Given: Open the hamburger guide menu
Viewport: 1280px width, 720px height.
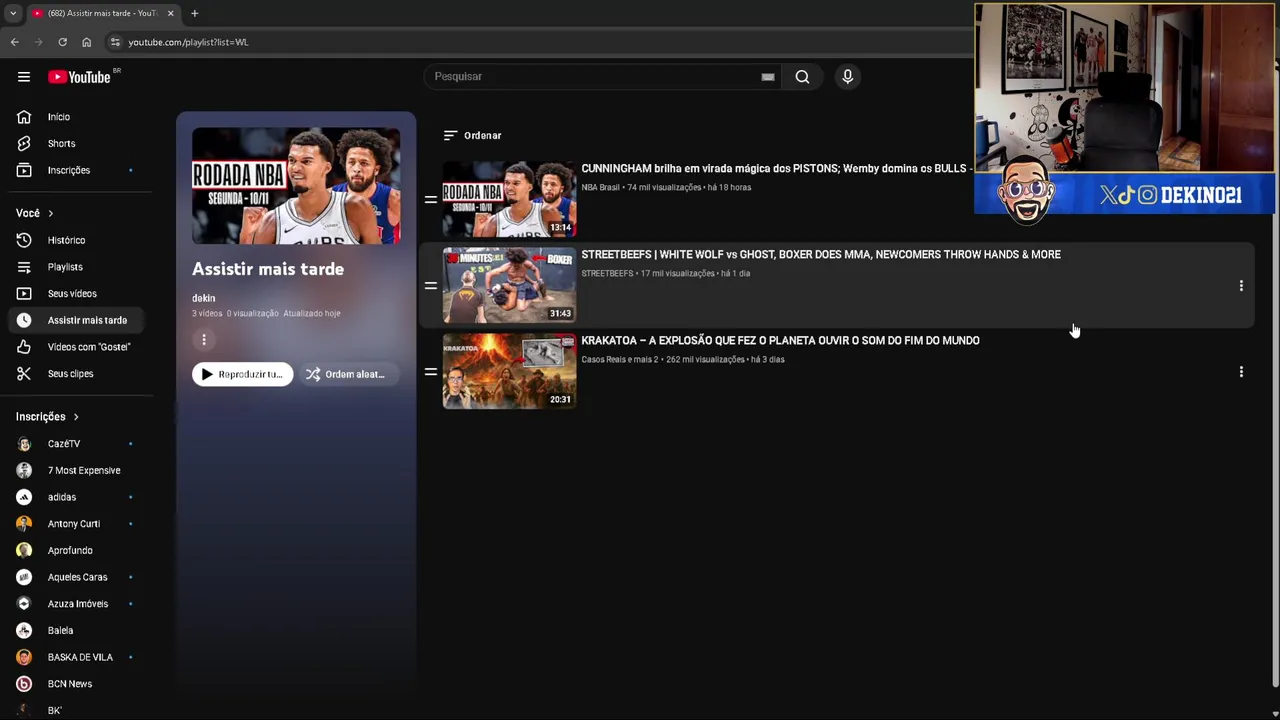Looking at the screenshot, I should pyautogui.click(x=24, y=77).
